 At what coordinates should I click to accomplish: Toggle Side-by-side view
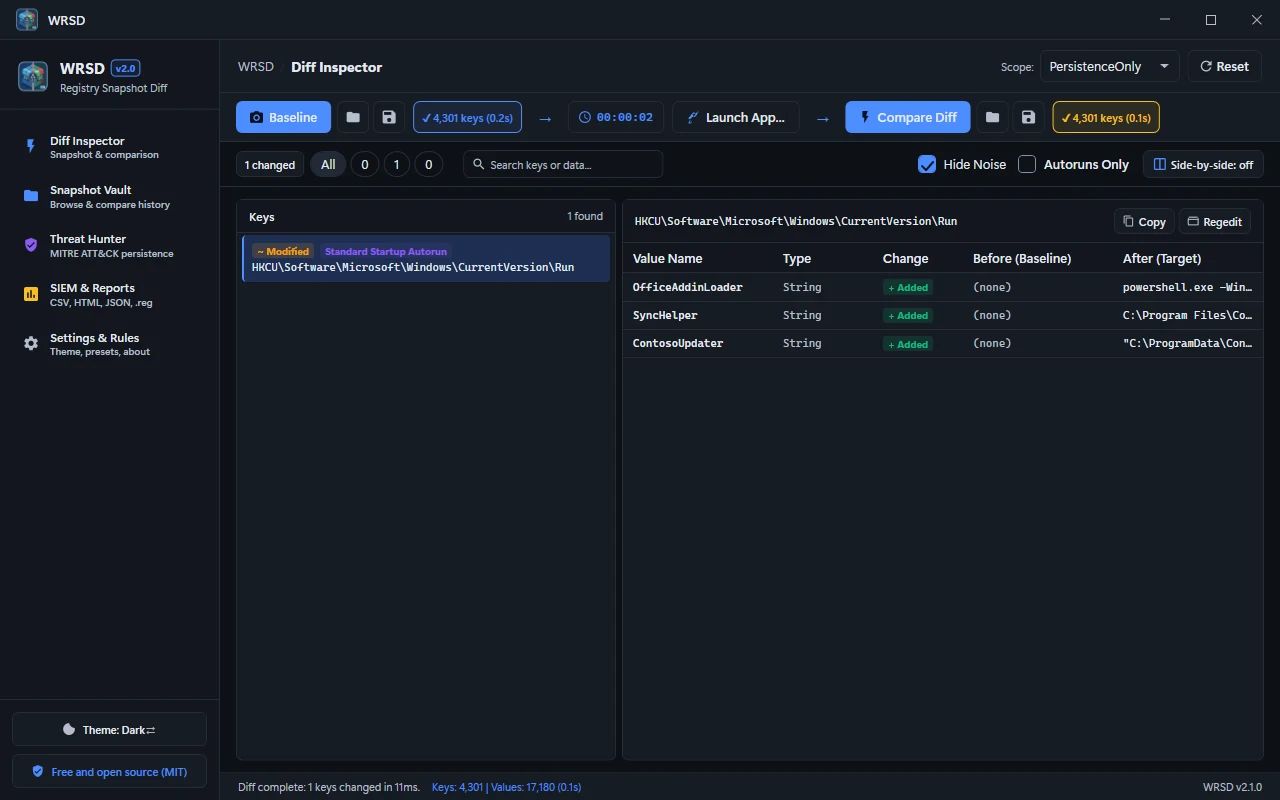[x=1203, y=164]
